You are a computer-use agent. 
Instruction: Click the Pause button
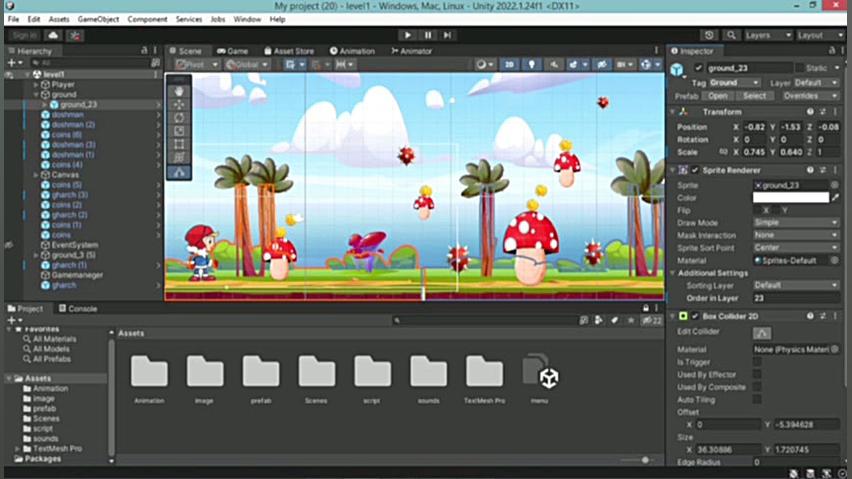pyautogui.click(x=428, y=35)
